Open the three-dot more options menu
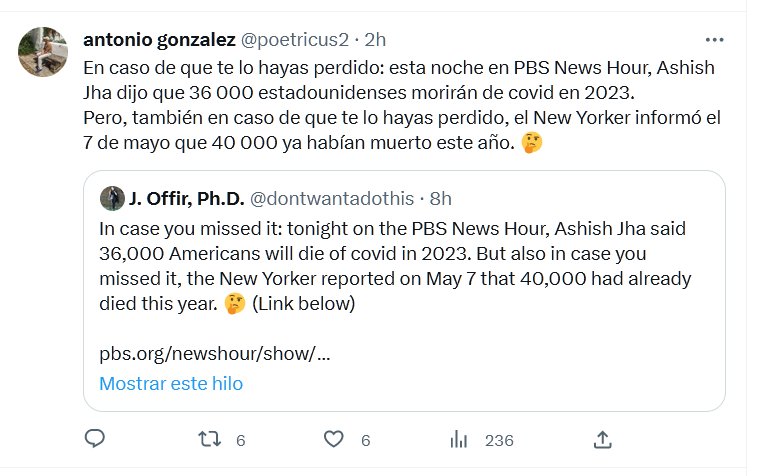Viewport: 764px width, 476px height. 714,40
